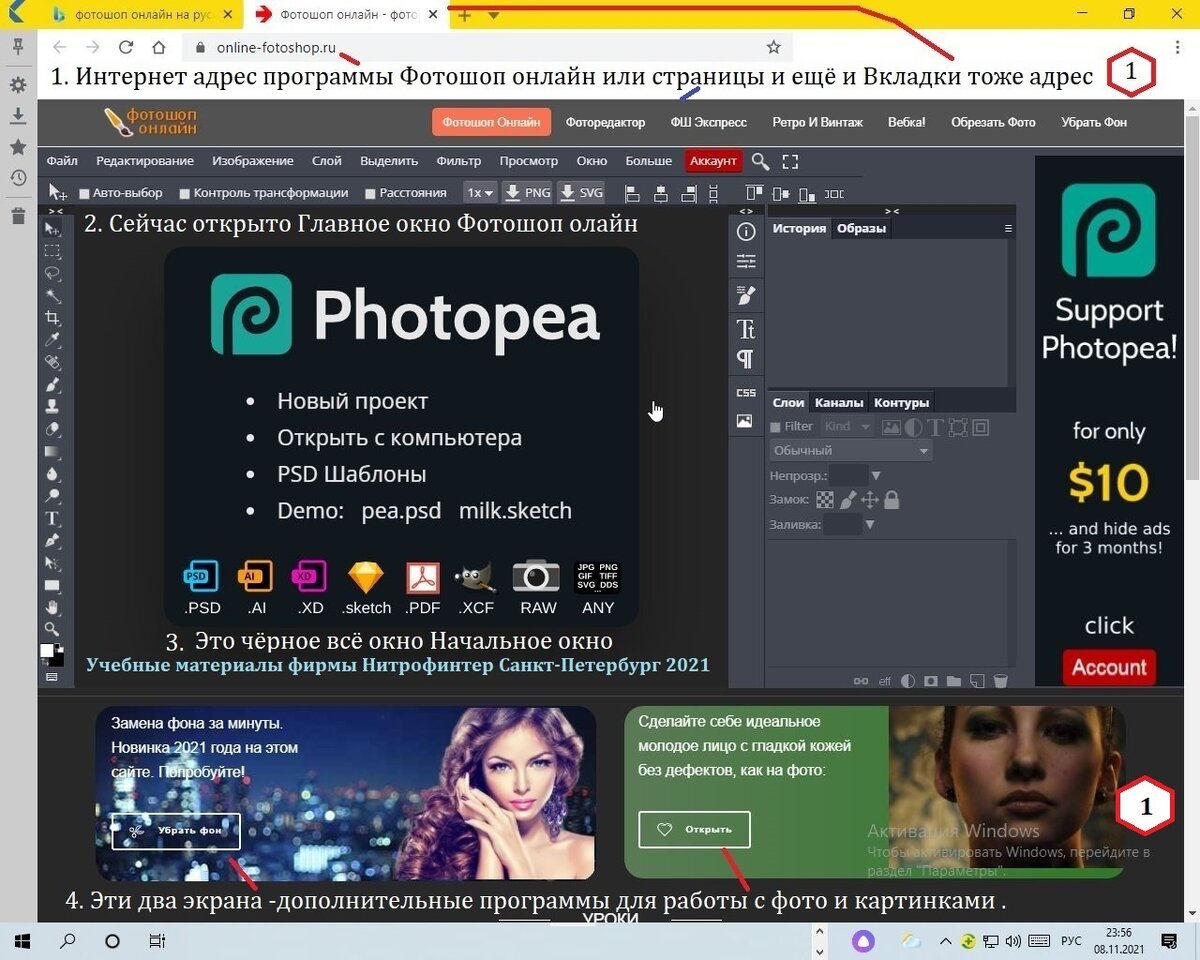Expand the Заливка fill arrow
Image resolution: width=1200 pixels, height=960 pixels.
tap(869, 525)
